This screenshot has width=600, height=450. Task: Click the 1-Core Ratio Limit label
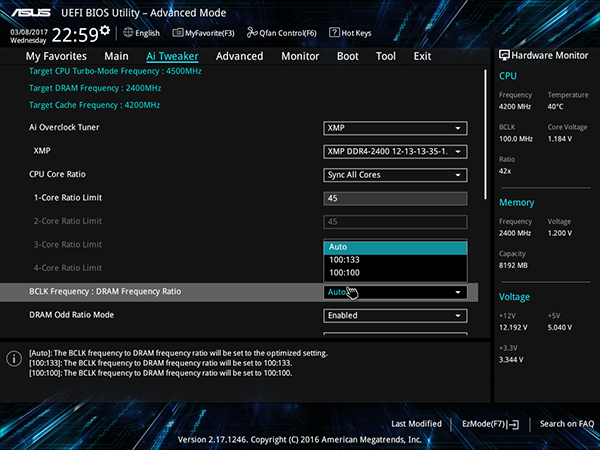click(68, 198)
